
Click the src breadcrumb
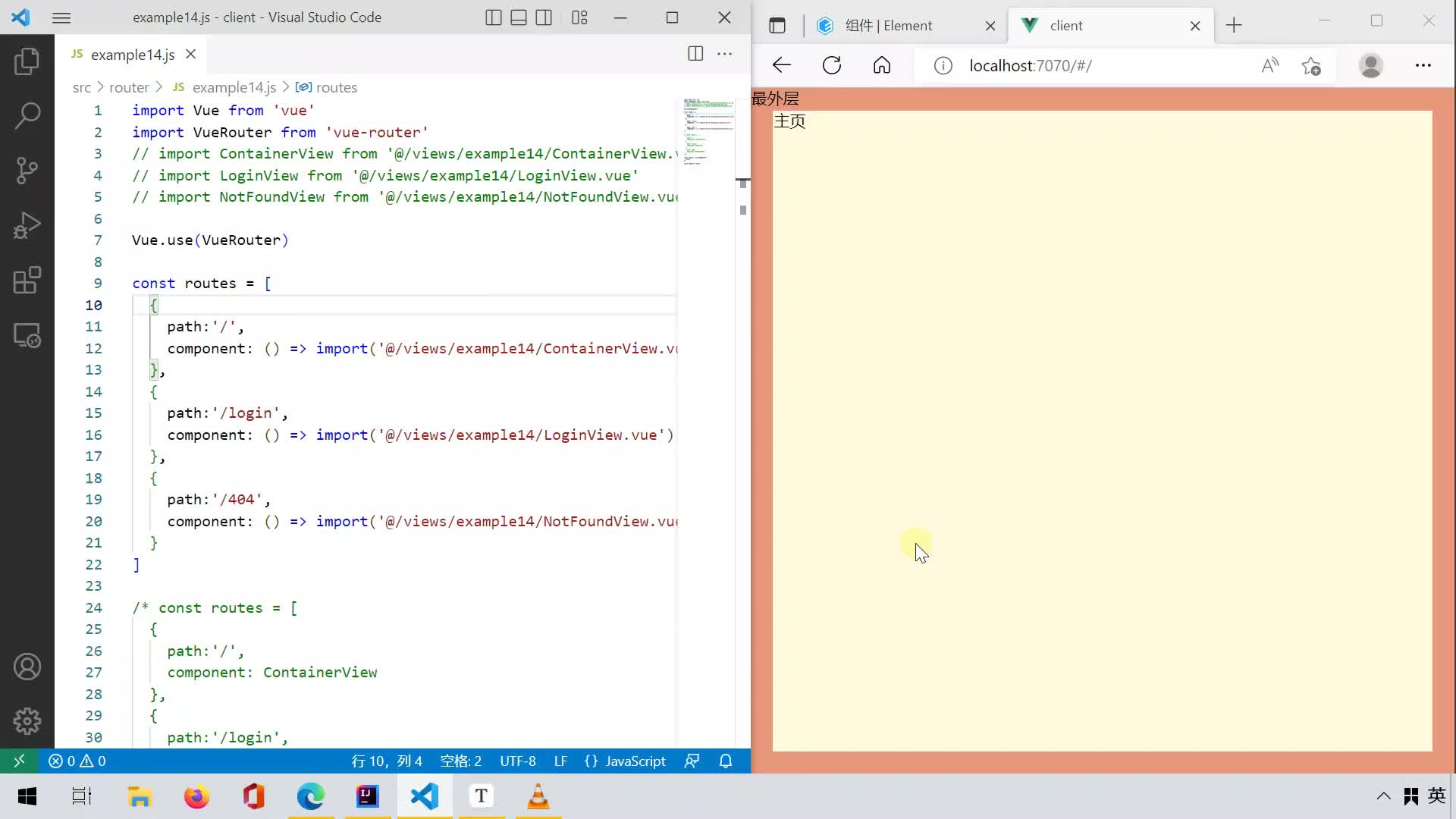[82, 87]
